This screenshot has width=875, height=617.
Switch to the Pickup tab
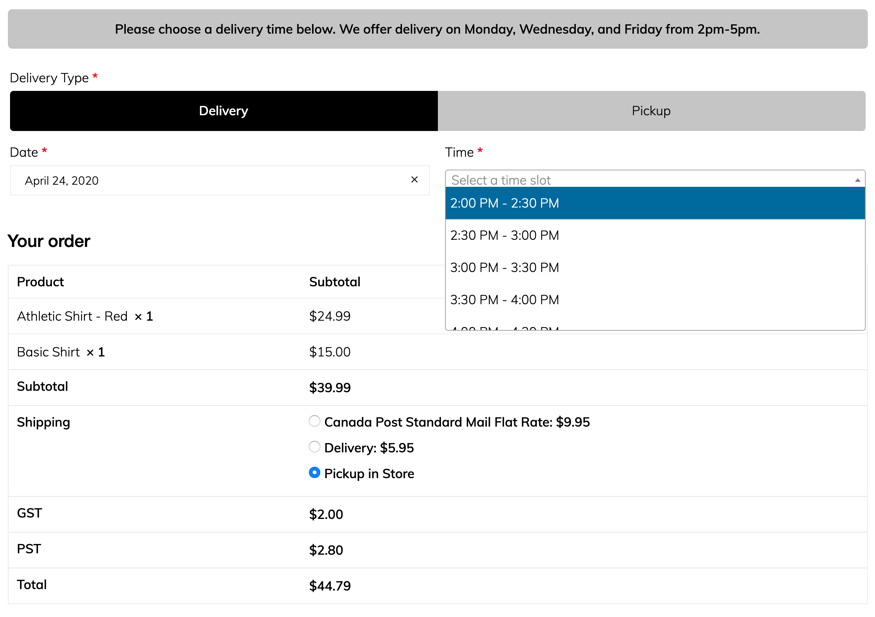tap(651, 111)
